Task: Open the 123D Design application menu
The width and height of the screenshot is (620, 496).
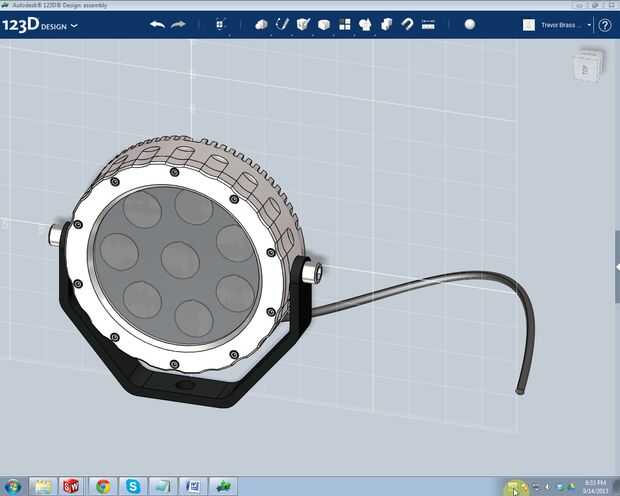Action: point(40,25)
